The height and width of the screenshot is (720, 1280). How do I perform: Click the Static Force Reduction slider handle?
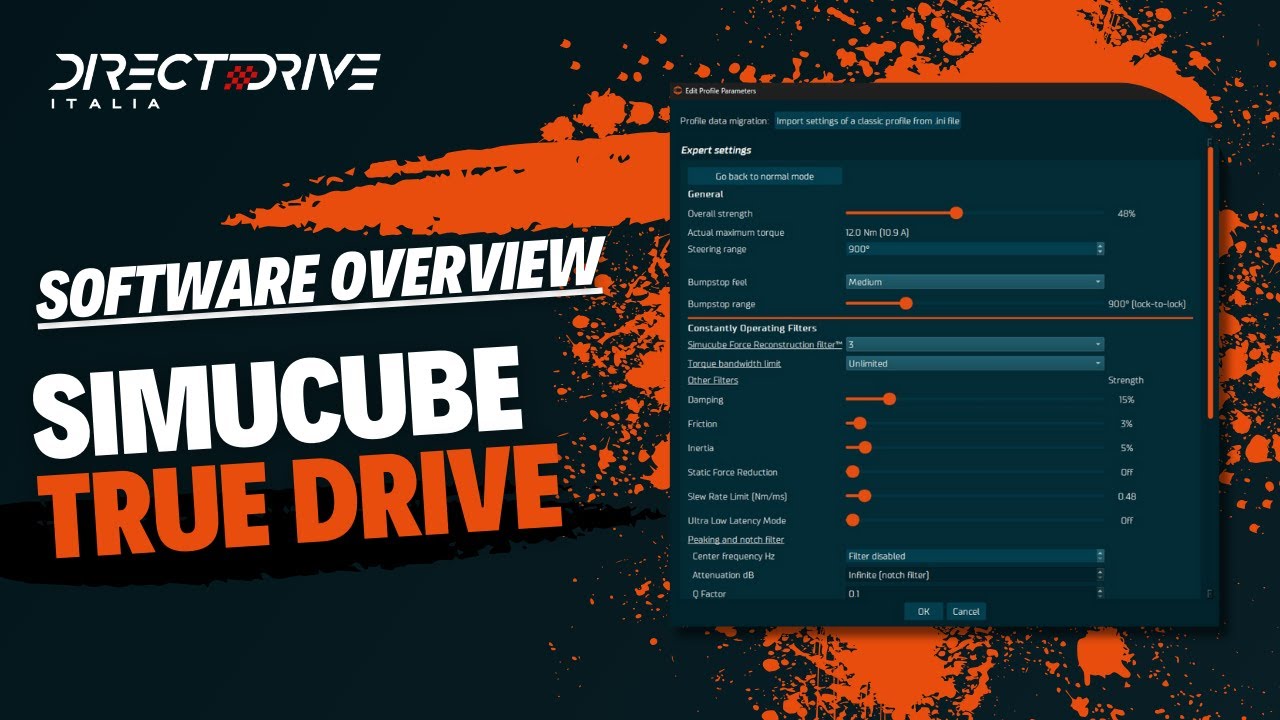(x=853, y=472)
